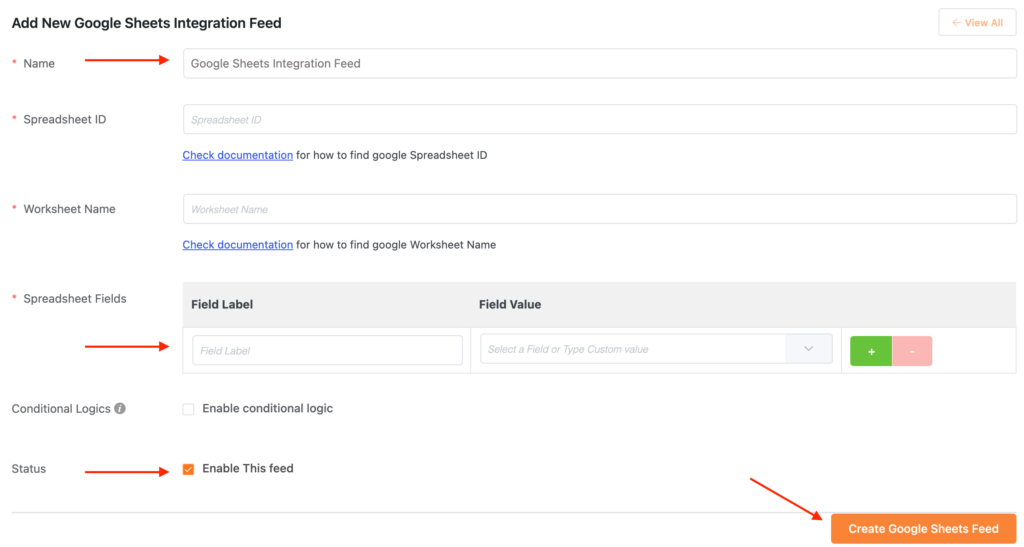Viewport: 1024px width, 547px height.
Task: Select the Worksheet Name text field
Action: pos(600,209)
